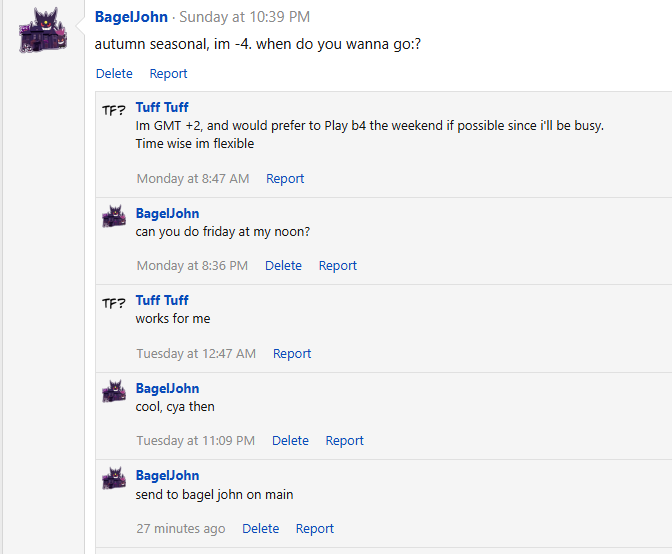The width and height of the screenshot is (672, 554).
Task: Click Tuff Tuff's TF? avatar on GMT comment
Action: click(114, 110)
